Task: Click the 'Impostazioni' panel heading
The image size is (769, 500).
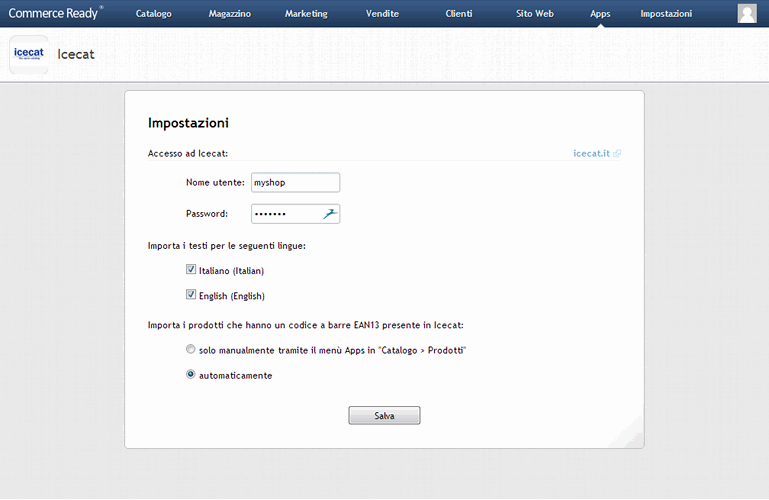Action: click(188, 123)
